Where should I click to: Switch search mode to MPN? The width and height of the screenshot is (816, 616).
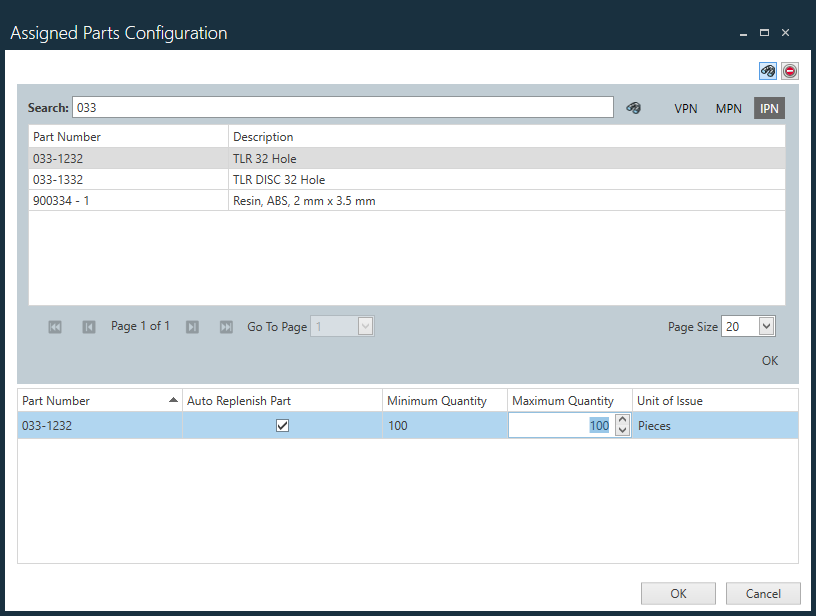click(x=728, y=108)
